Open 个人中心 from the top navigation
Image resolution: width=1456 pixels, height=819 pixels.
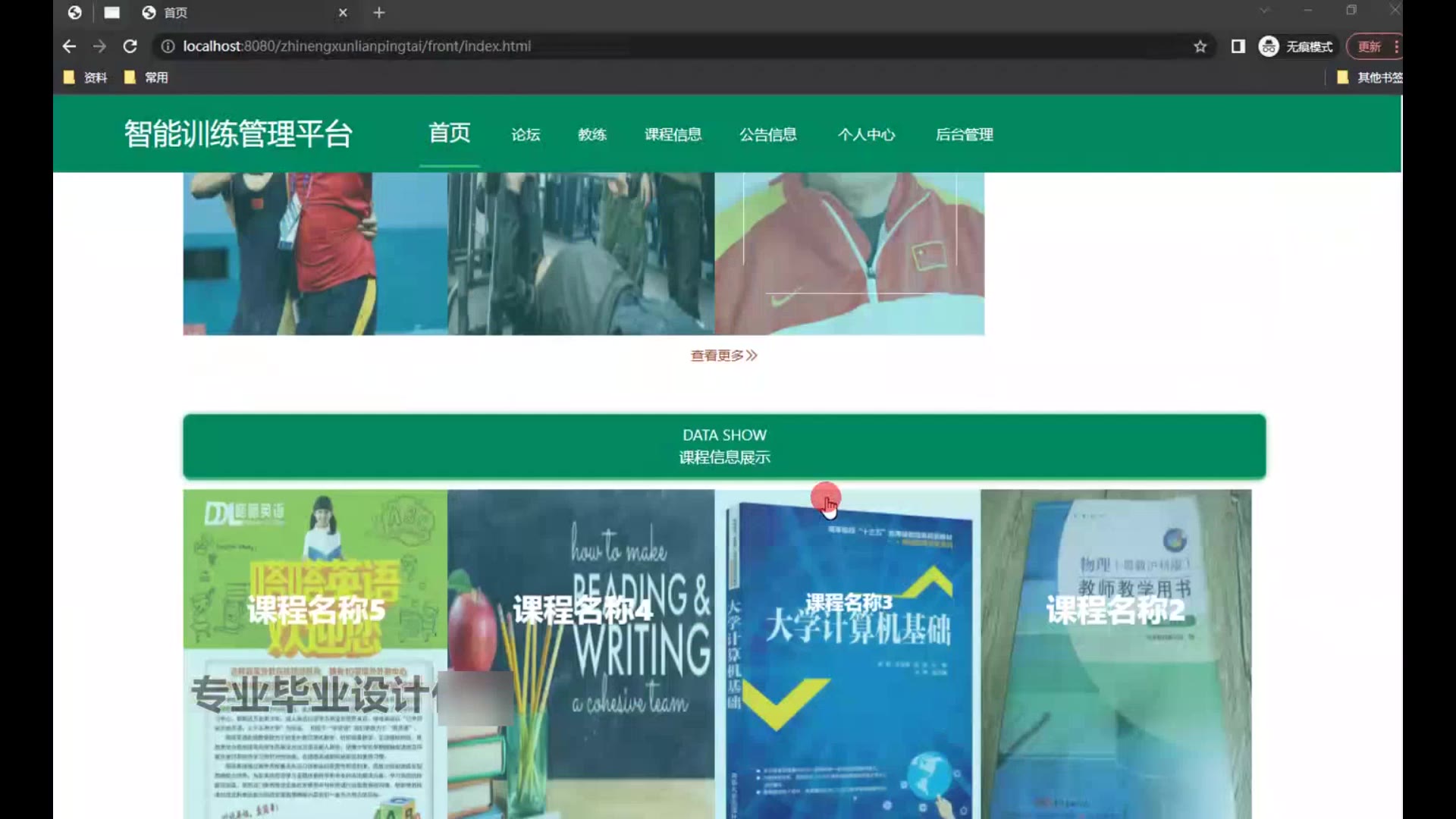click(866, 134)
